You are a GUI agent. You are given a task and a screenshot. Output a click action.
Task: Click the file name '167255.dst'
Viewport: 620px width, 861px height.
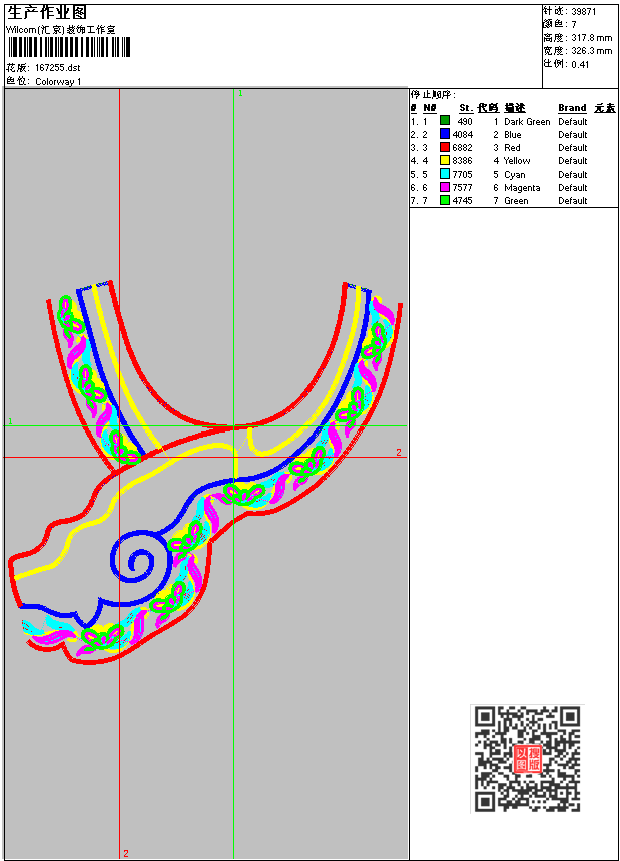tap(58, 68)
